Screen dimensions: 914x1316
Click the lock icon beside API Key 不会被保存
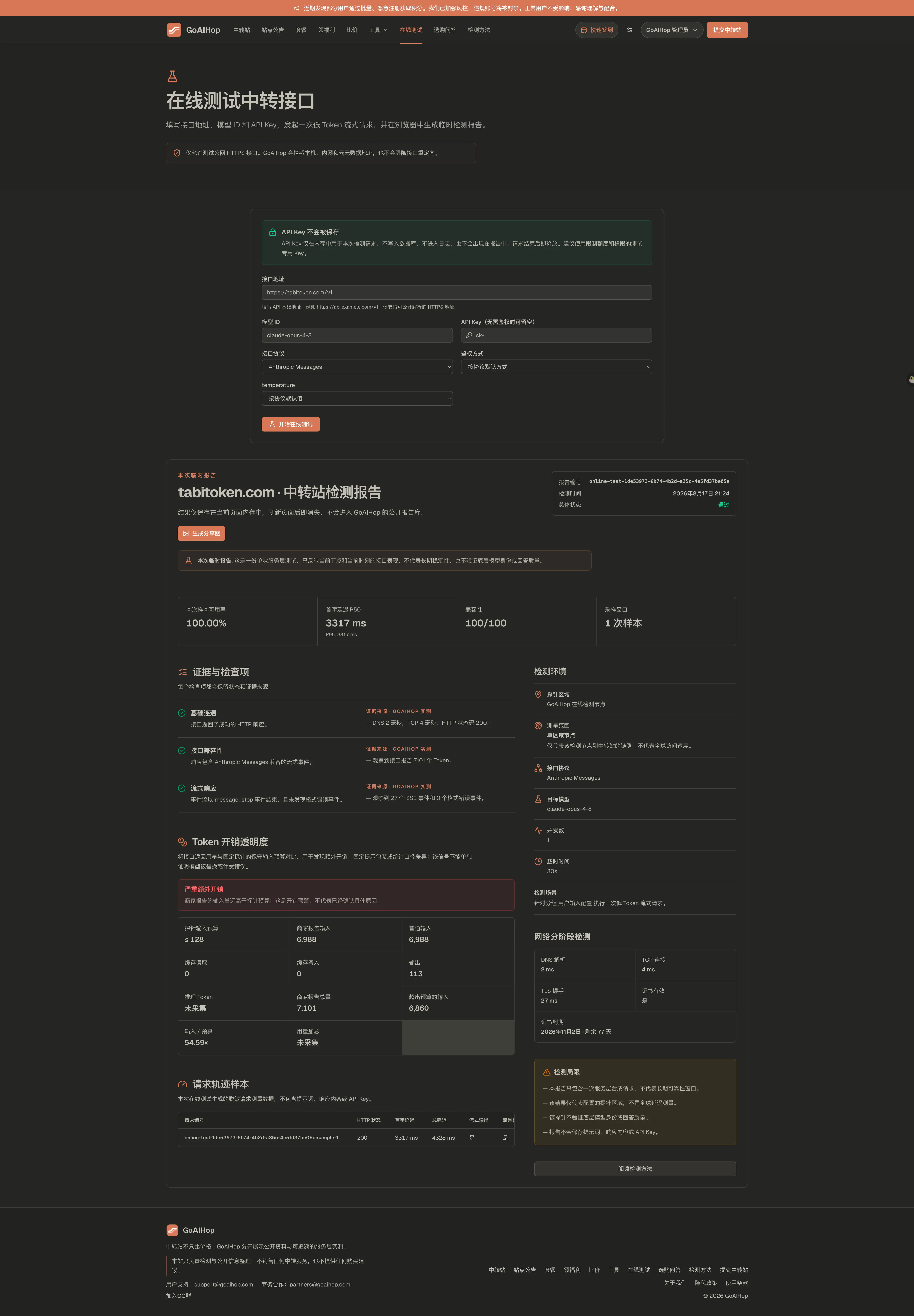(x=273, y=232)
